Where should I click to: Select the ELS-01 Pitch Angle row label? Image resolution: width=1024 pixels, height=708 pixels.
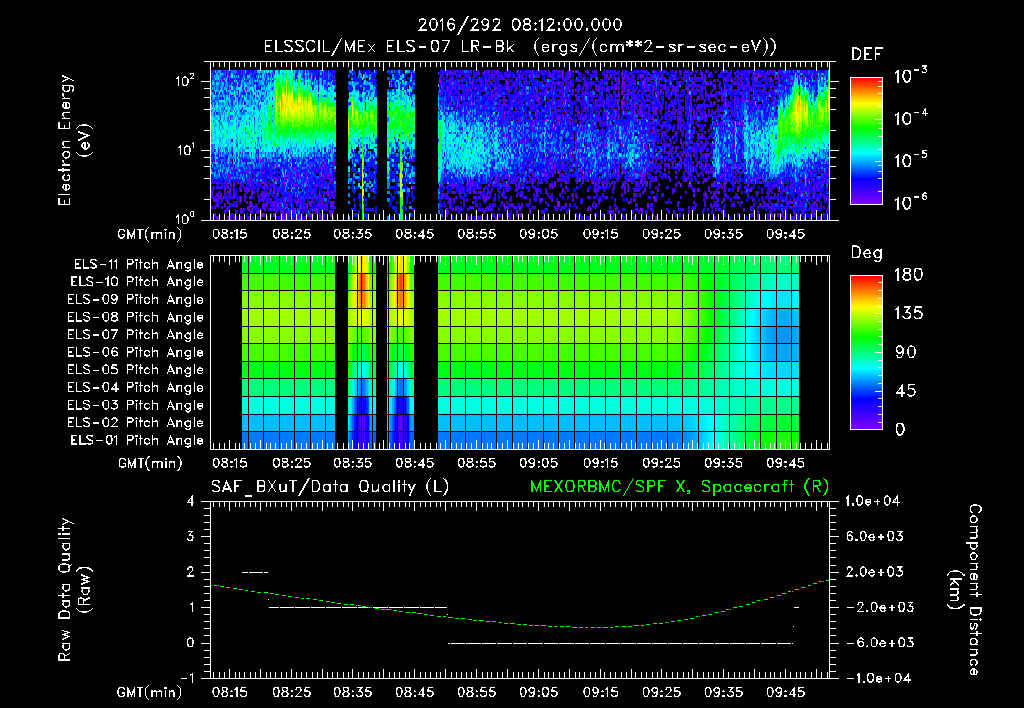(137, 440)
